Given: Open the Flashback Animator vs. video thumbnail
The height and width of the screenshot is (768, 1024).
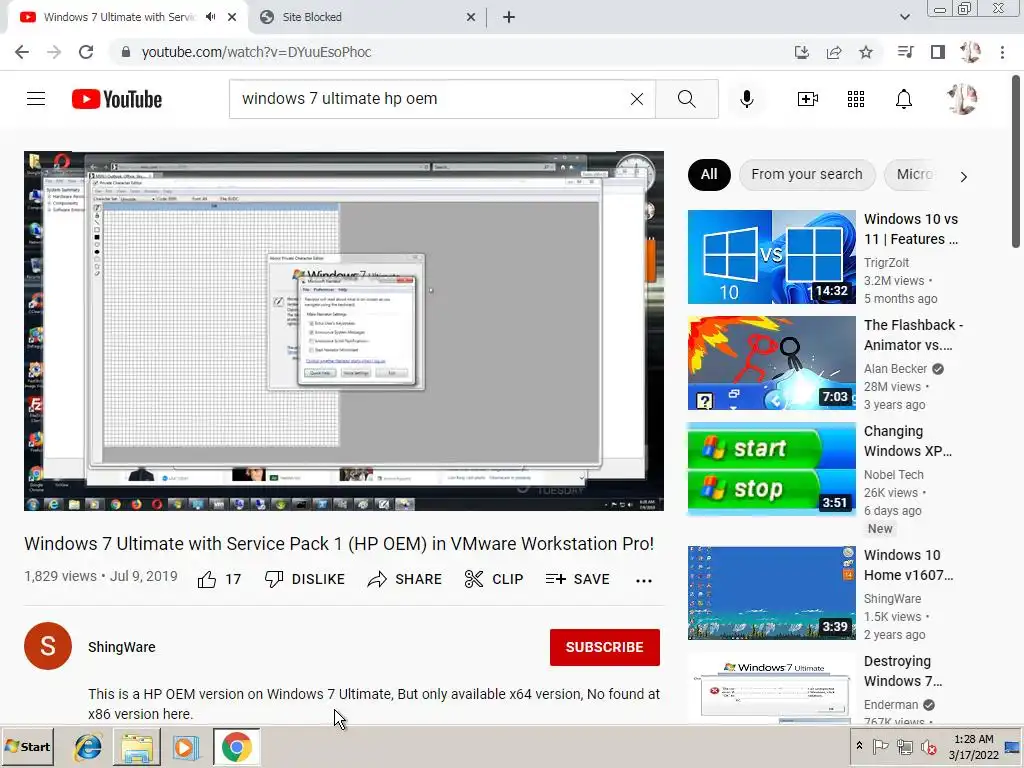Looking at the screenshot, I should (771, 363).
